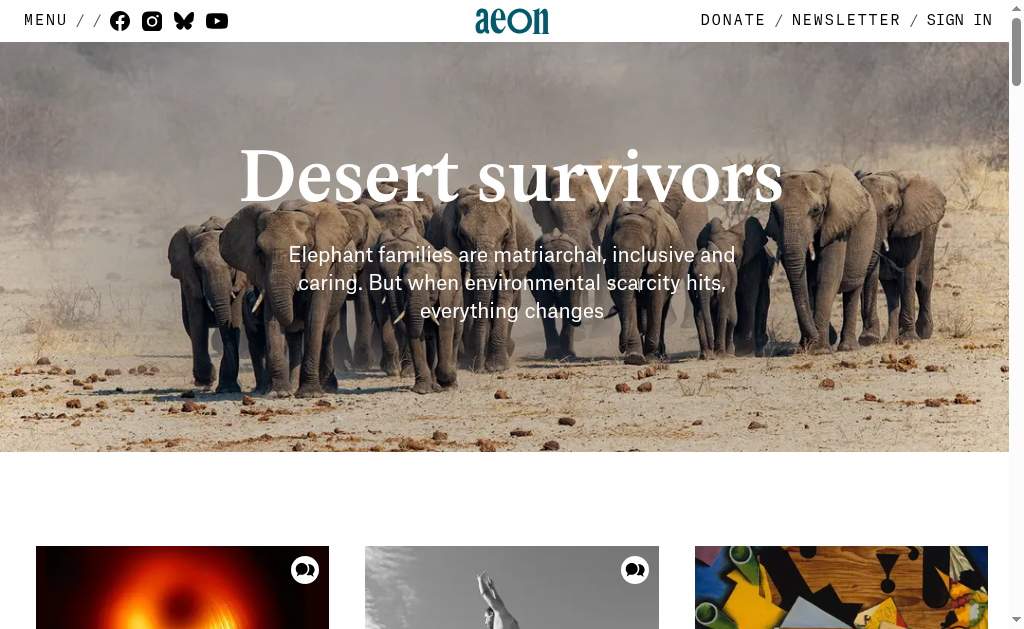This screenshot has height=629, width=1024.
Task: Go to the NEWSLETTER page
Action: 846,20
